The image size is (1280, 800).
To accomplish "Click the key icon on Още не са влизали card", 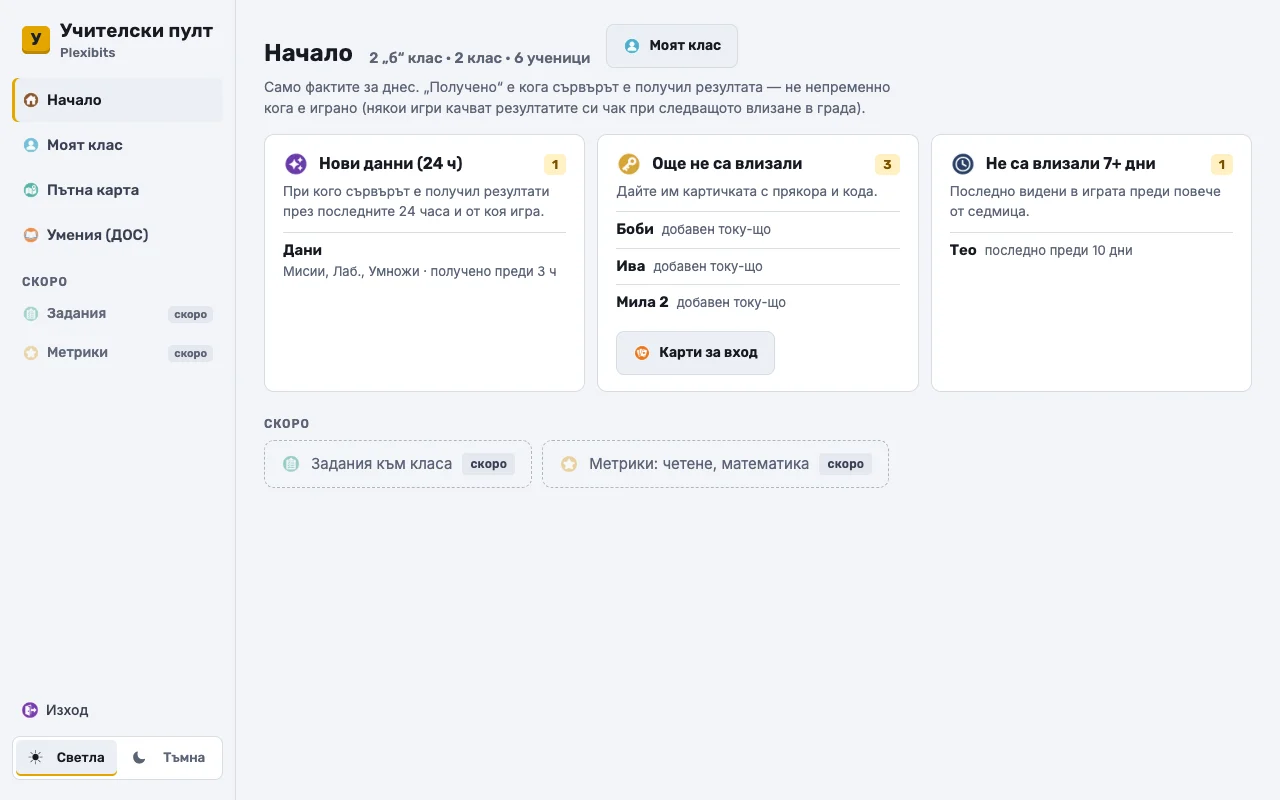I will (x=628, y=164).
